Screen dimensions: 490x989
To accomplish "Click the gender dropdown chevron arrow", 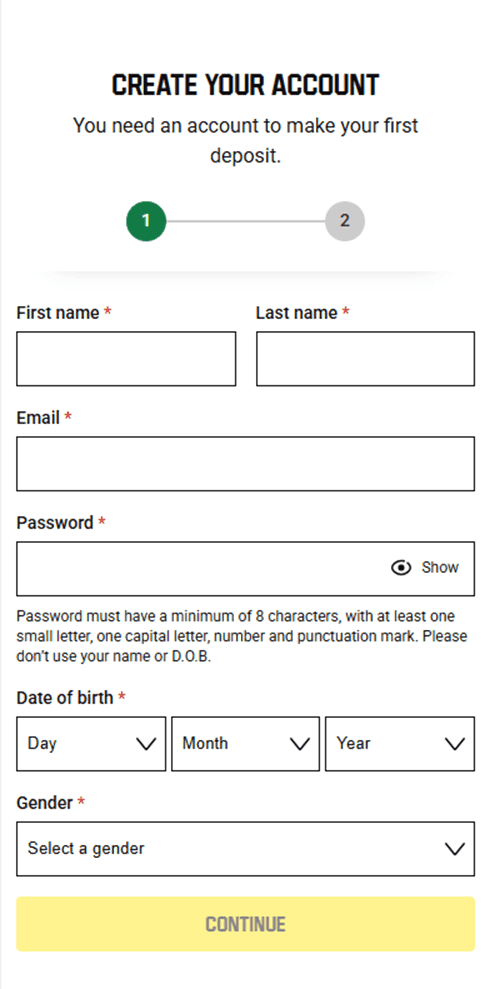I will [454, 849].
